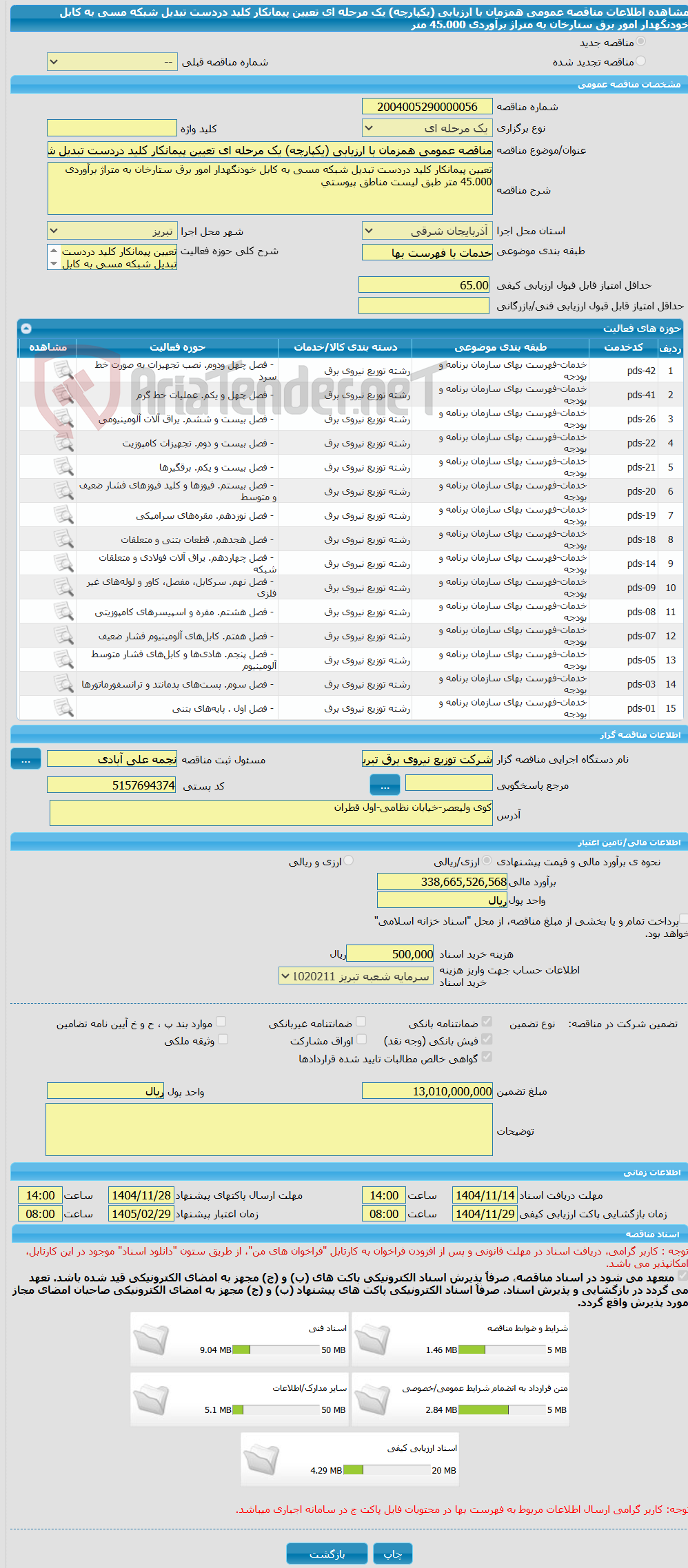Click کد پستی field
The width and height of the screenshot is (688, 1568).
(112, 785)
